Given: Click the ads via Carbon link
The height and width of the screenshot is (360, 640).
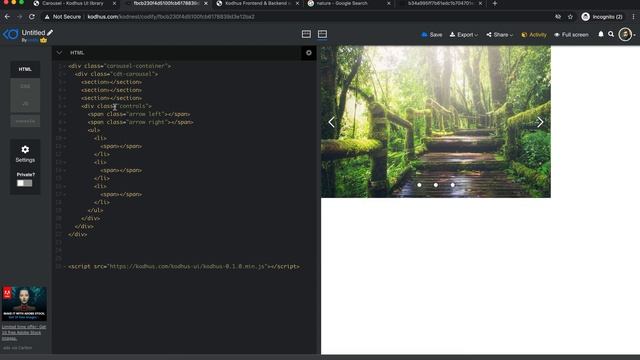Looking at the screenshot, I should pos(17,348).
